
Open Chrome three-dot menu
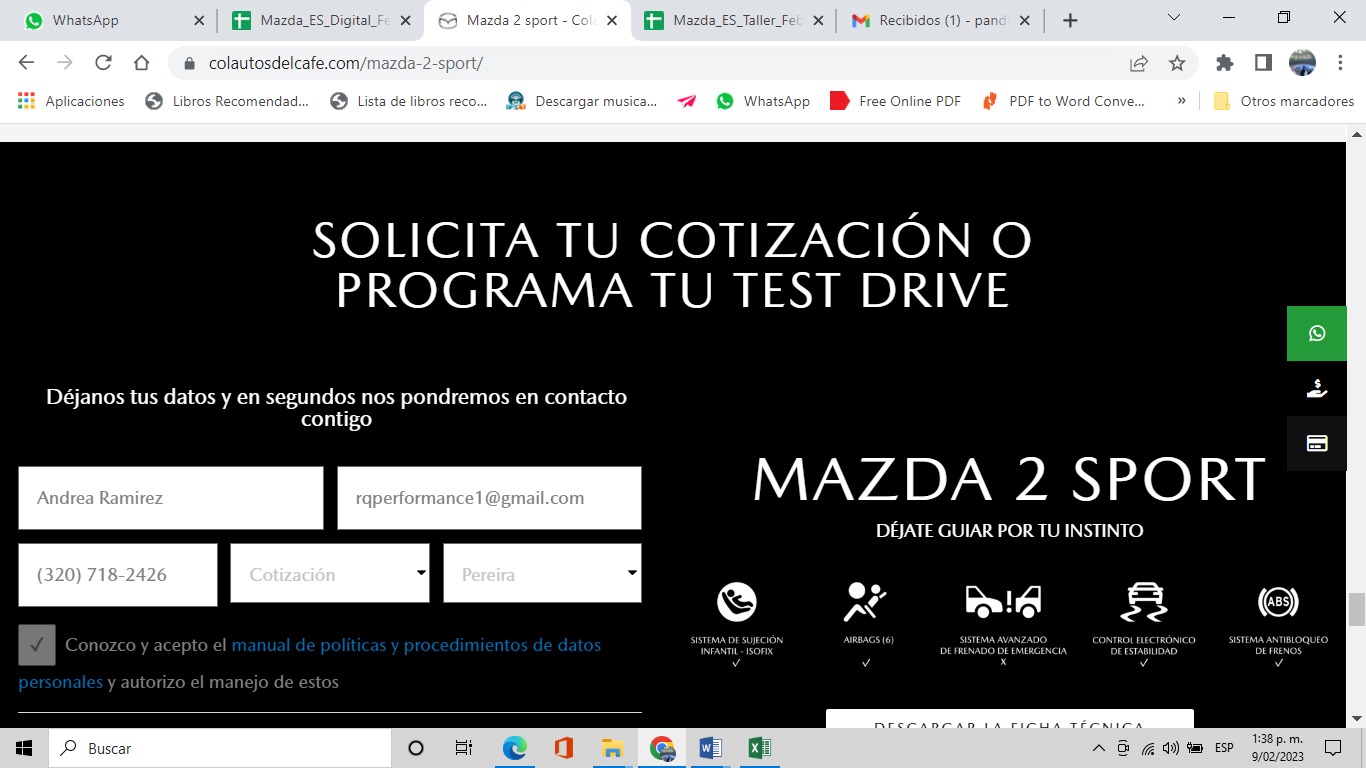(1339, 63)
